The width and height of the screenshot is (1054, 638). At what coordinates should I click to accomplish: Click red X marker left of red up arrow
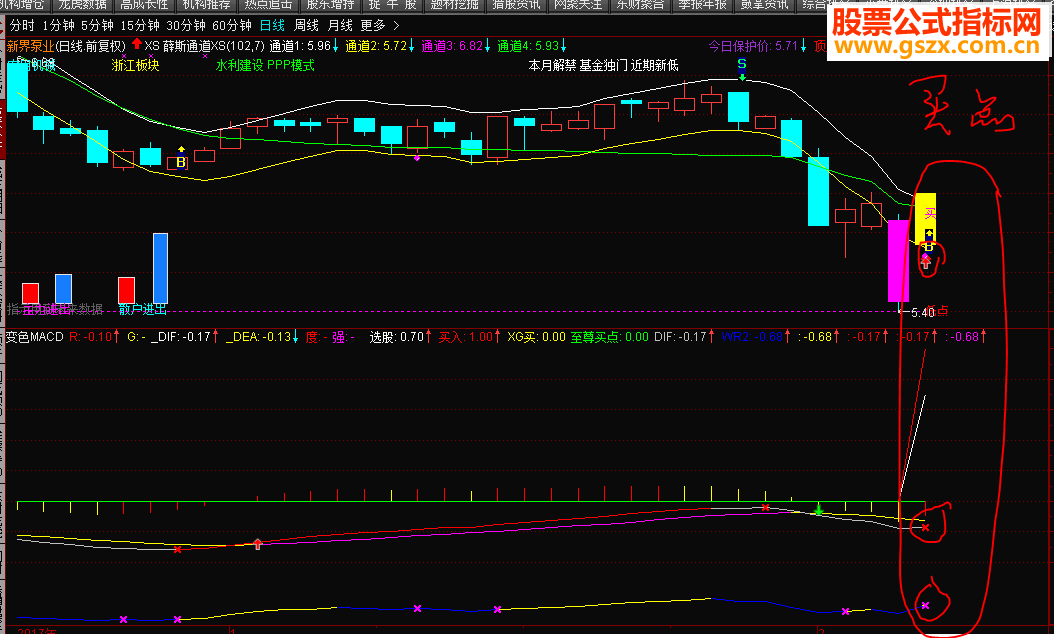177,550
